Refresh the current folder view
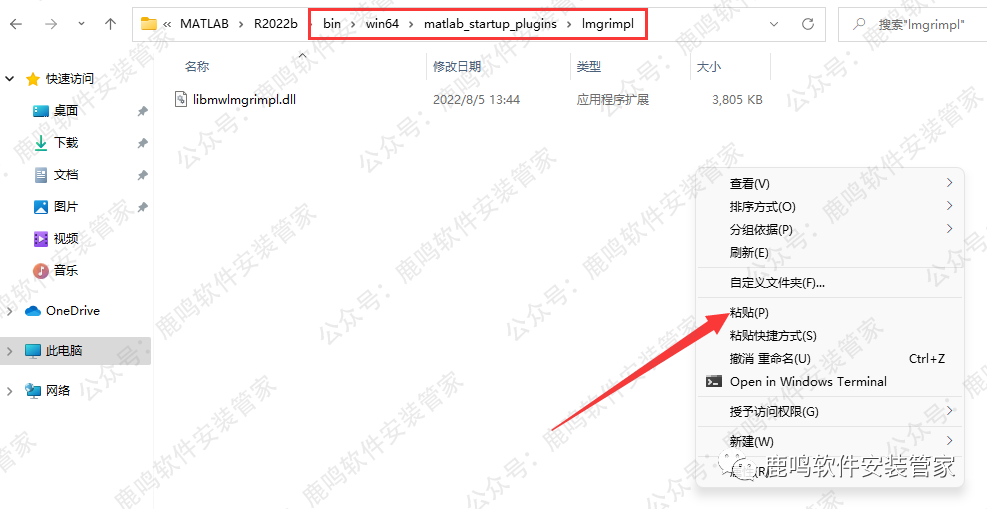Image resolution: width=987 pixels, height=509 pixels. pyautogui.click(x=808, y=23)
